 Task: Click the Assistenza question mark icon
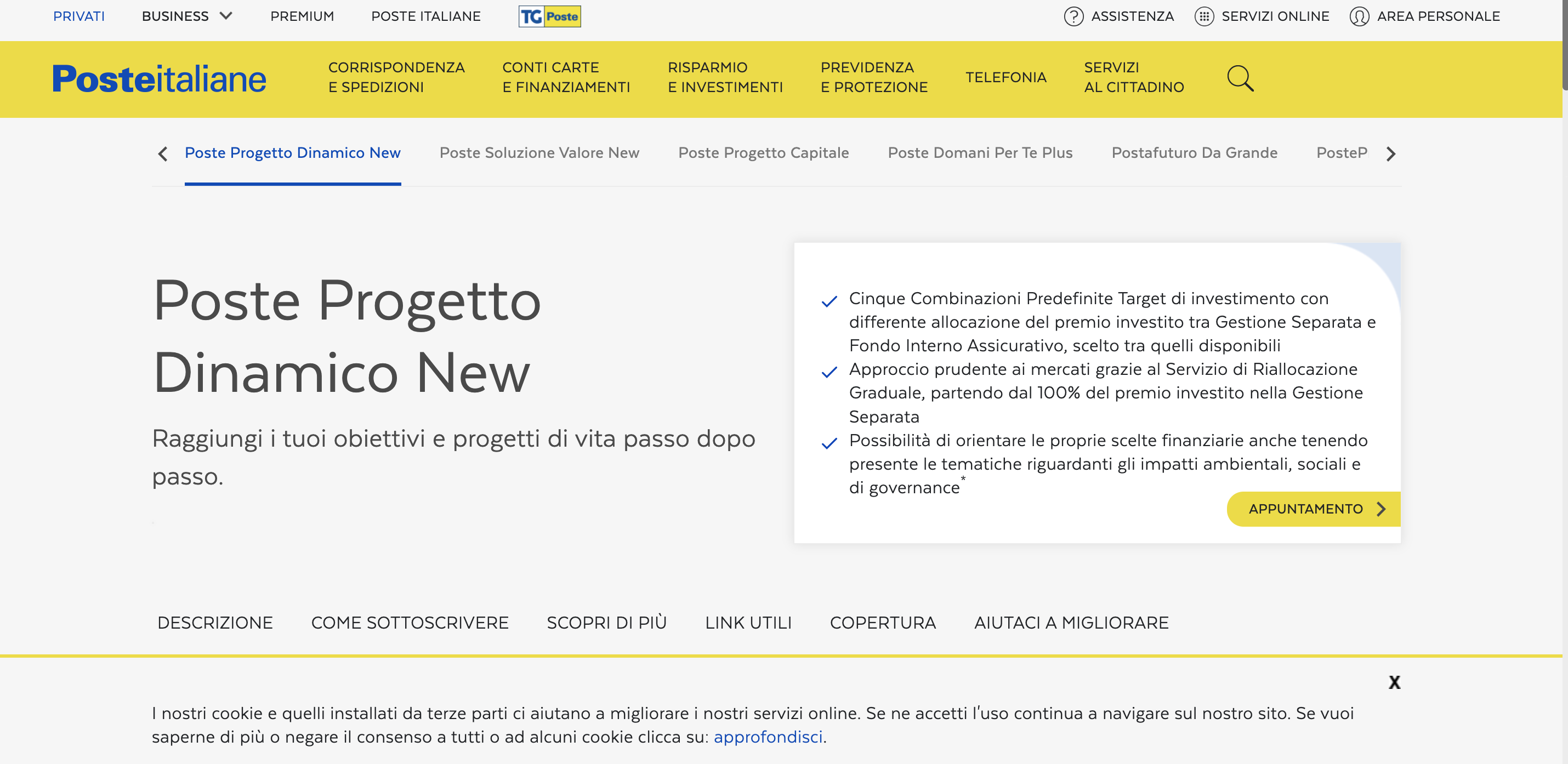[x=1073, y=16]
